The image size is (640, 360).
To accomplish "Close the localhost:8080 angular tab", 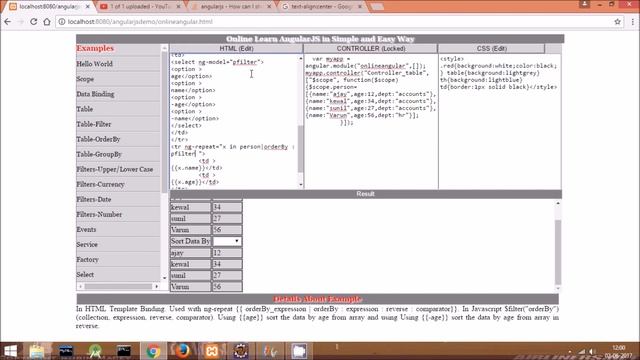I will (x=87, y=7).
